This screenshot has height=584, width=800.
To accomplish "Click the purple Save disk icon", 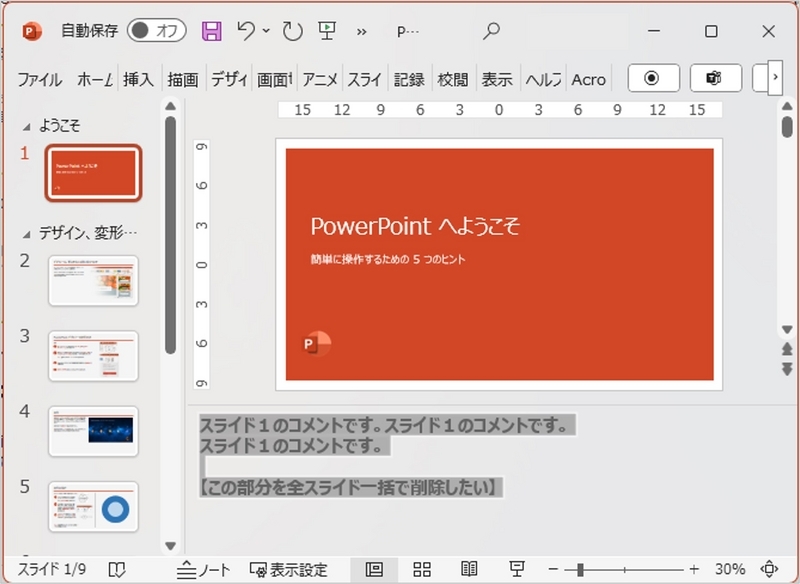I will point(212,31).
